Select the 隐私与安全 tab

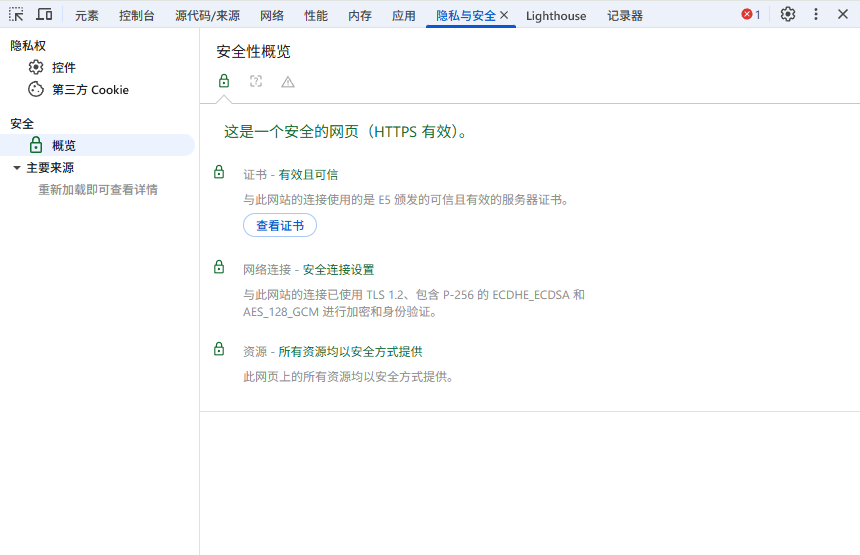click(x=466, y=15)
